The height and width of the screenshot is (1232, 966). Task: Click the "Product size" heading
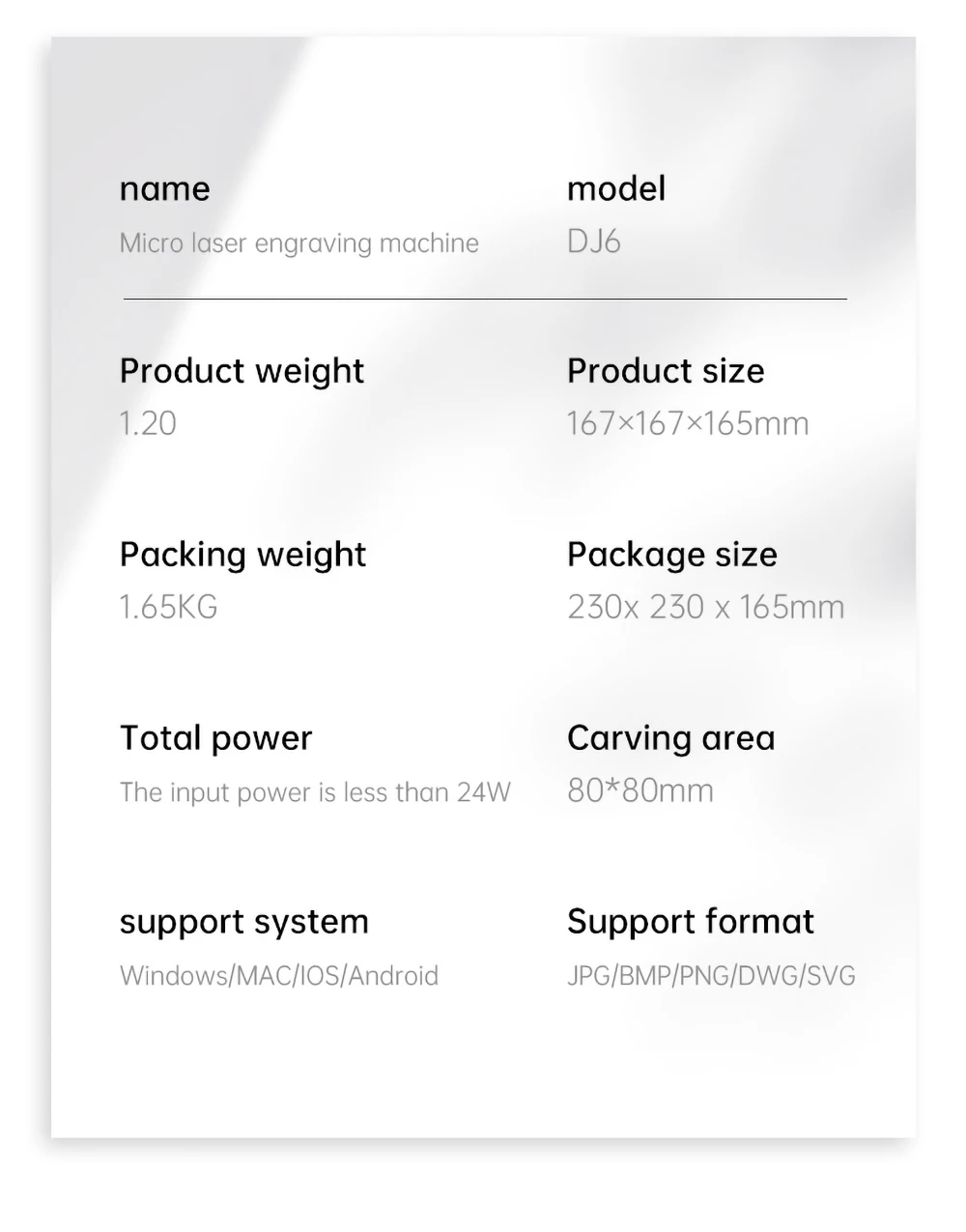[666, 371]
